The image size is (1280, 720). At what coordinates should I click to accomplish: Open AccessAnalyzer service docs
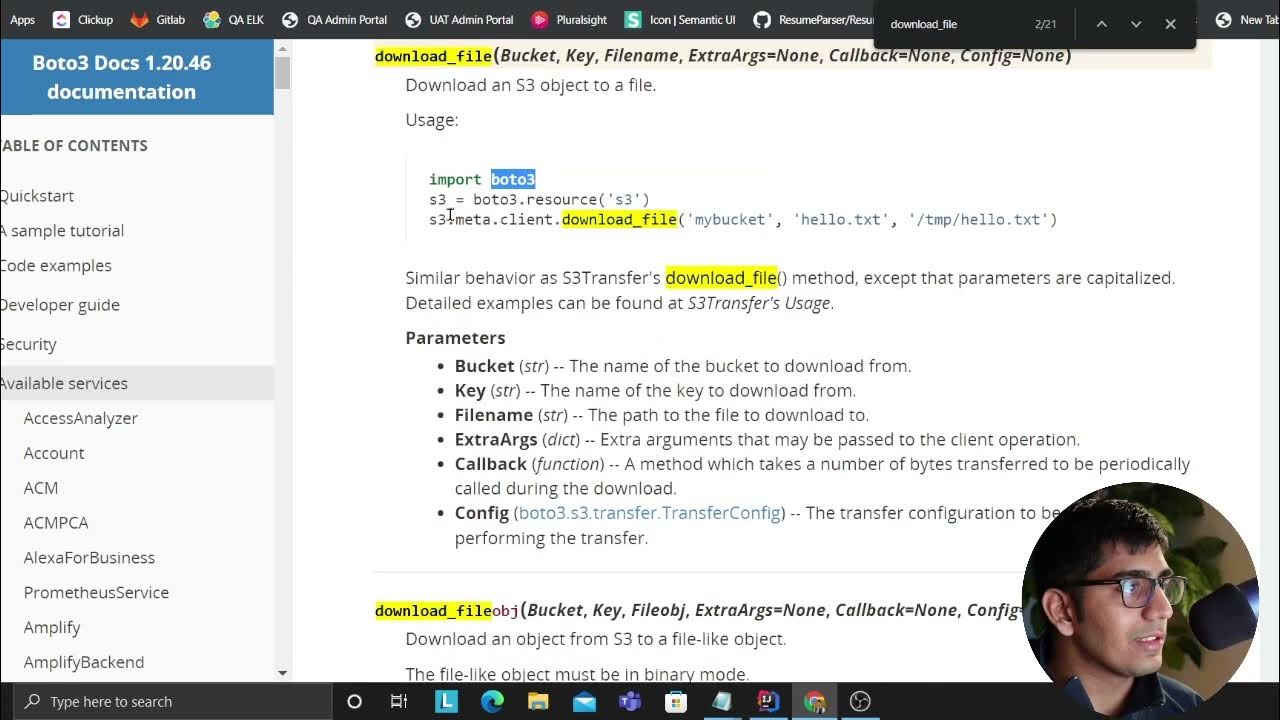pos(81,418)
